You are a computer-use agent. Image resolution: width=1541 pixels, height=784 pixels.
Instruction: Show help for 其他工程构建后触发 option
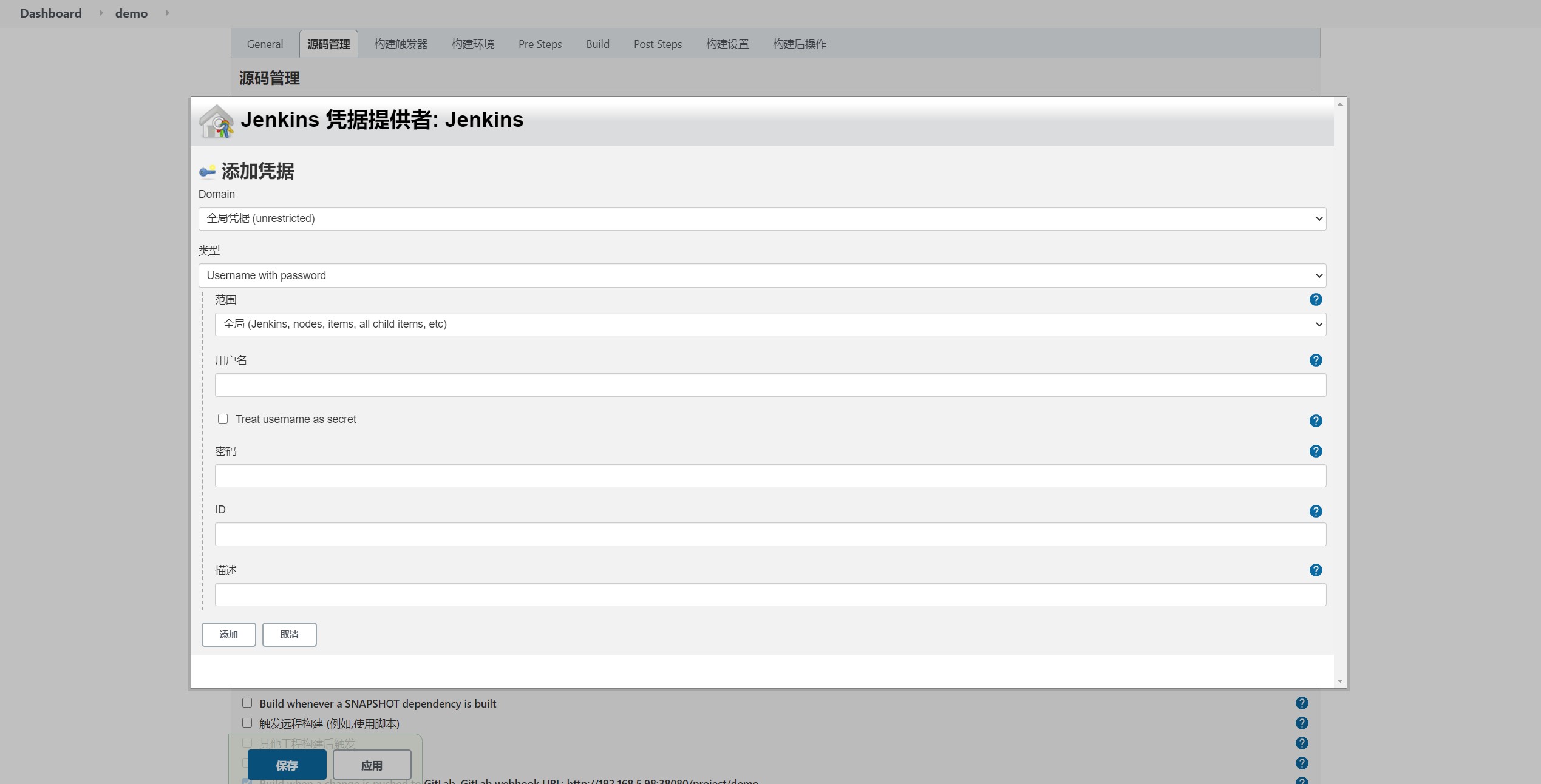[x=1302, y=743]
